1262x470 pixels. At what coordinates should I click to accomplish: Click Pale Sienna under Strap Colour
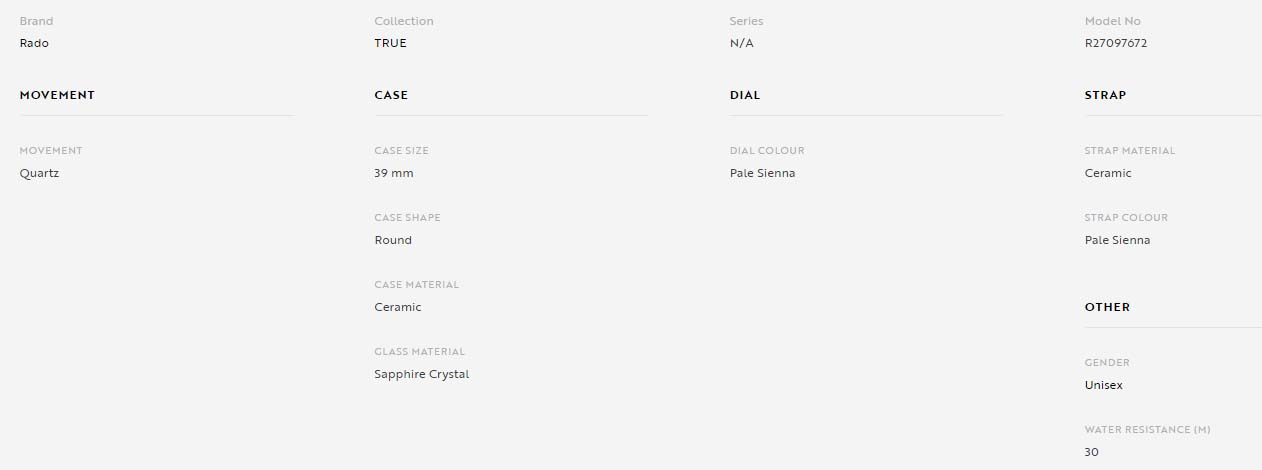(1117, 240)
